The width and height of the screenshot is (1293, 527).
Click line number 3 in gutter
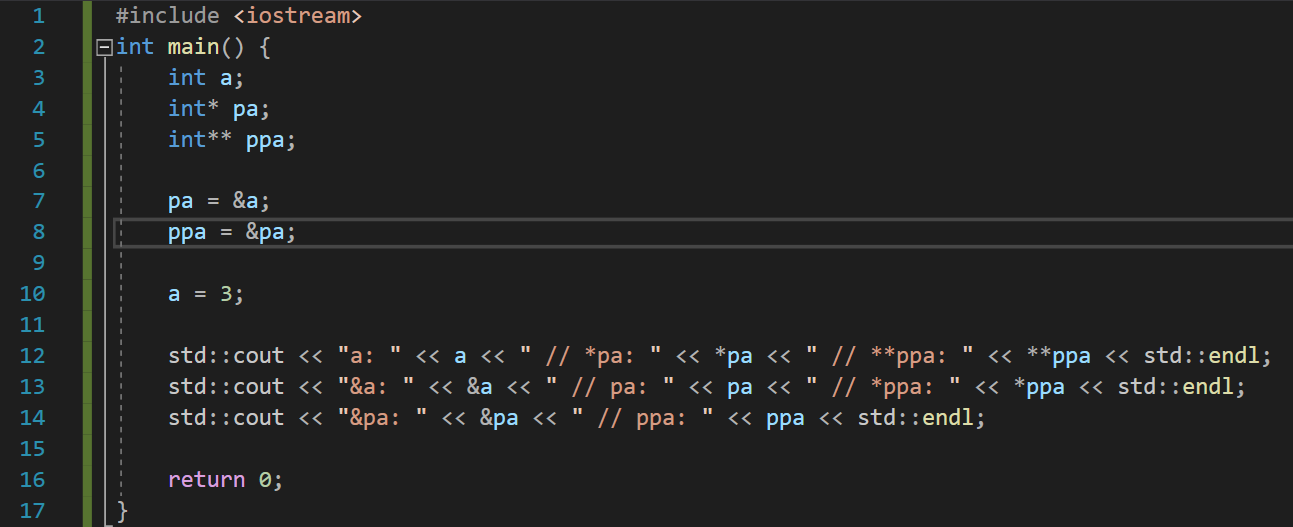click(x=38, y=78)
